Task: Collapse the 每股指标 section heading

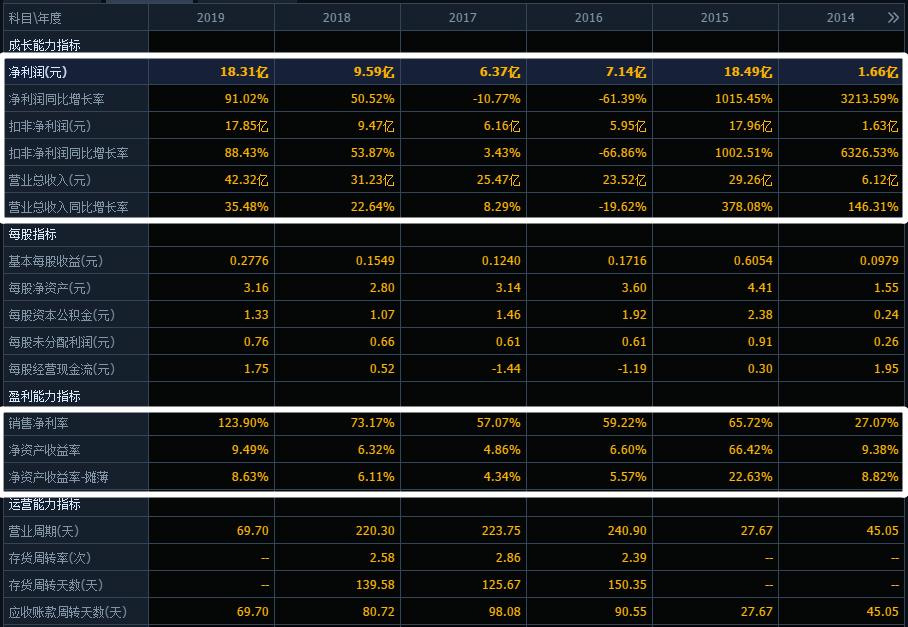Action: [32, 234]
